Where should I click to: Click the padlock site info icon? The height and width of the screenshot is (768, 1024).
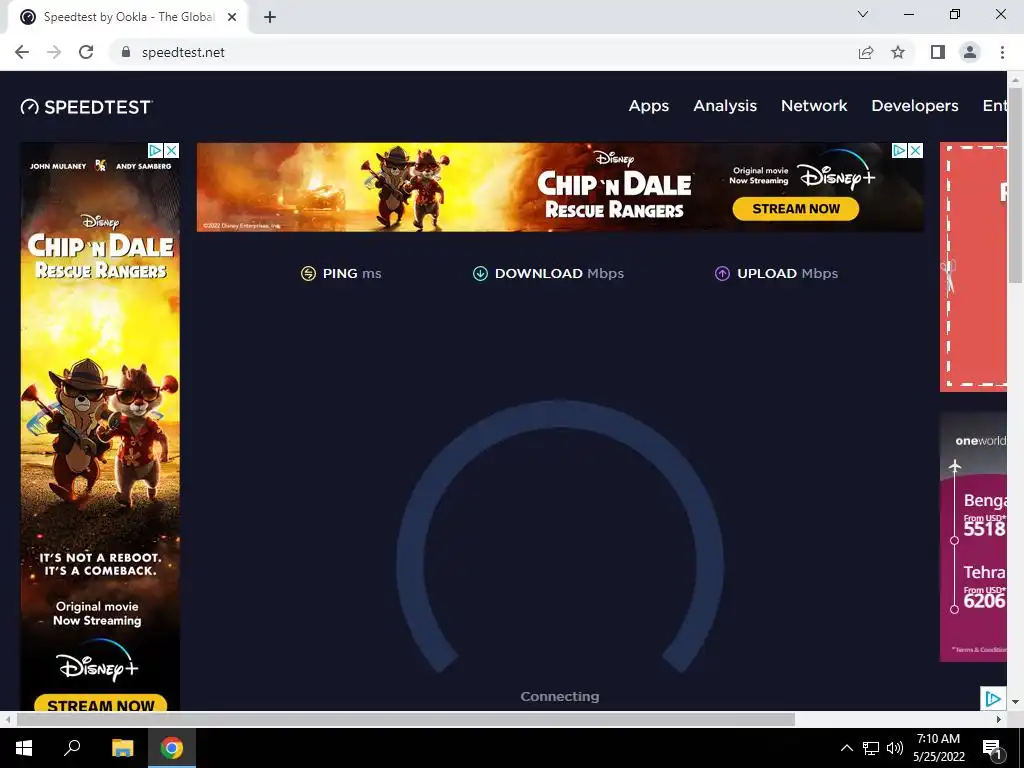coord(126,52)
